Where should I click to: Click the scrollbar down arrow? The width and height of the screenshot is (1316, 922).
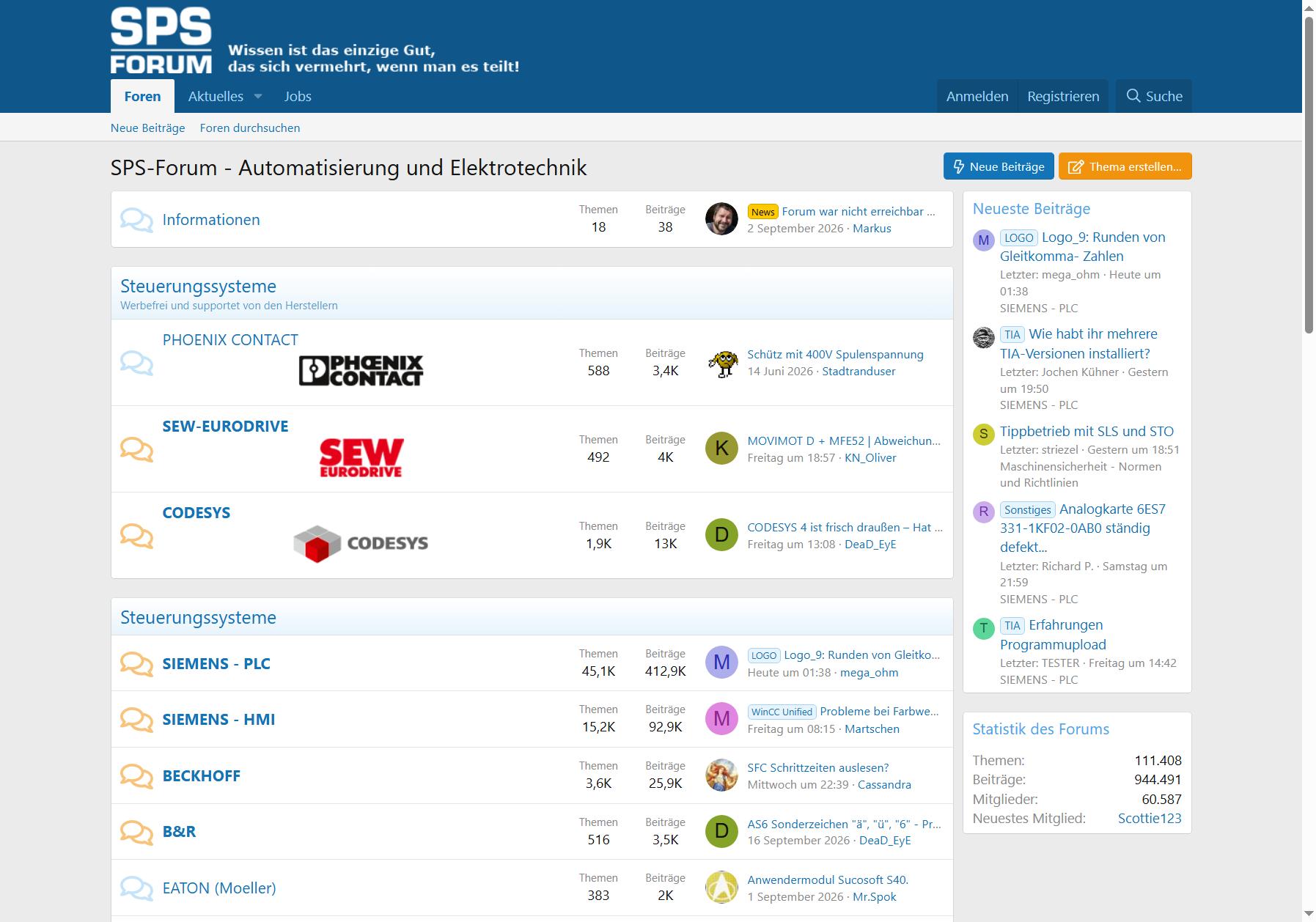tap(1309, 915)
